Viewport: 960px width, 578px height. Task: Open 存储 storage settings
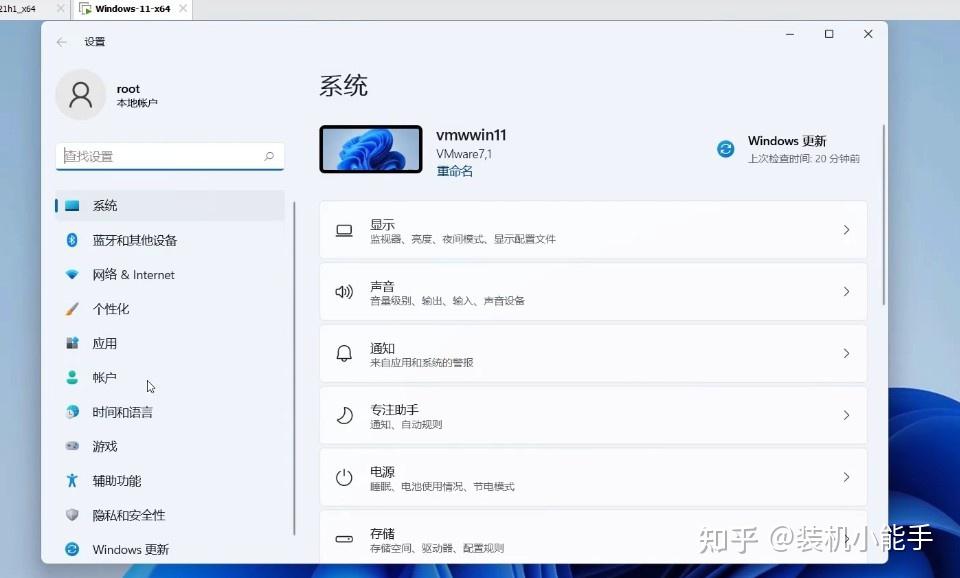591,538
